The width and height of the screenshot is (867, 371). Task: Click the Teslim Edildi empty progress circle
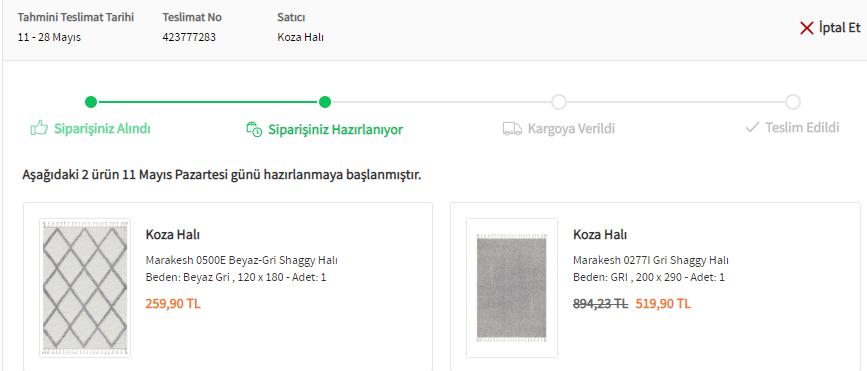coord(793,102)
